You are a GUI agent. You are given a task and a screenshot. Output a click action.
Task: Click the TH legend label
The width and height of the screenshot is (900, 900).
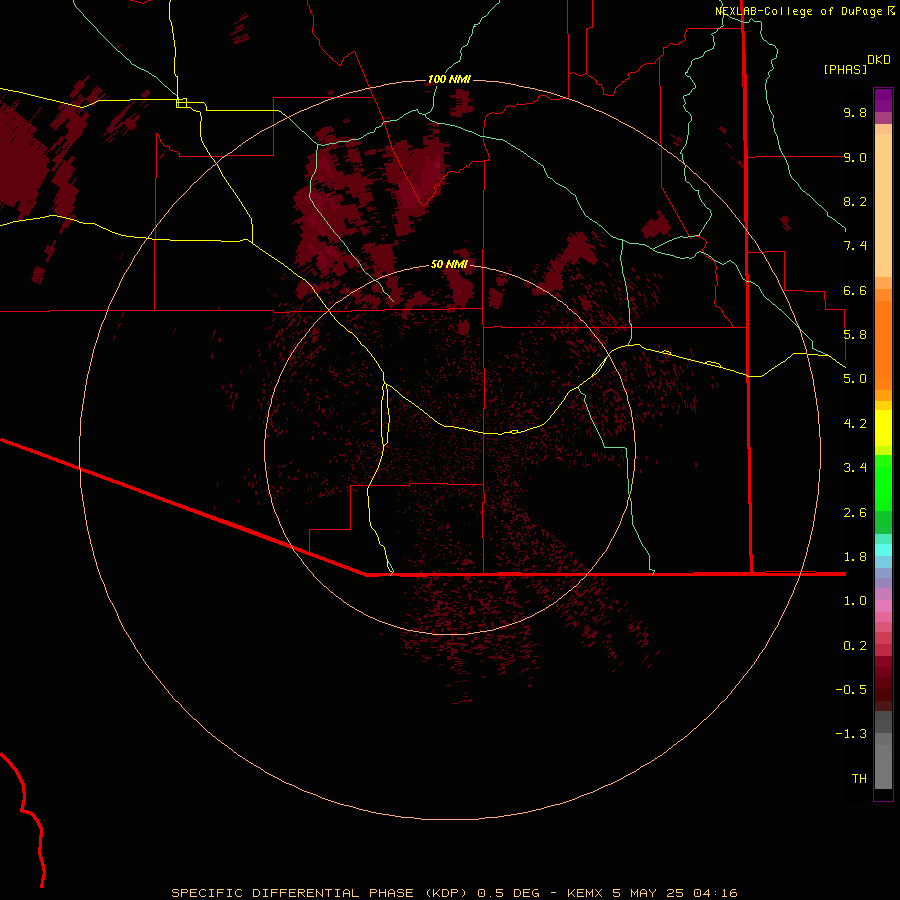pyautogui.click(x=859, y=779)
